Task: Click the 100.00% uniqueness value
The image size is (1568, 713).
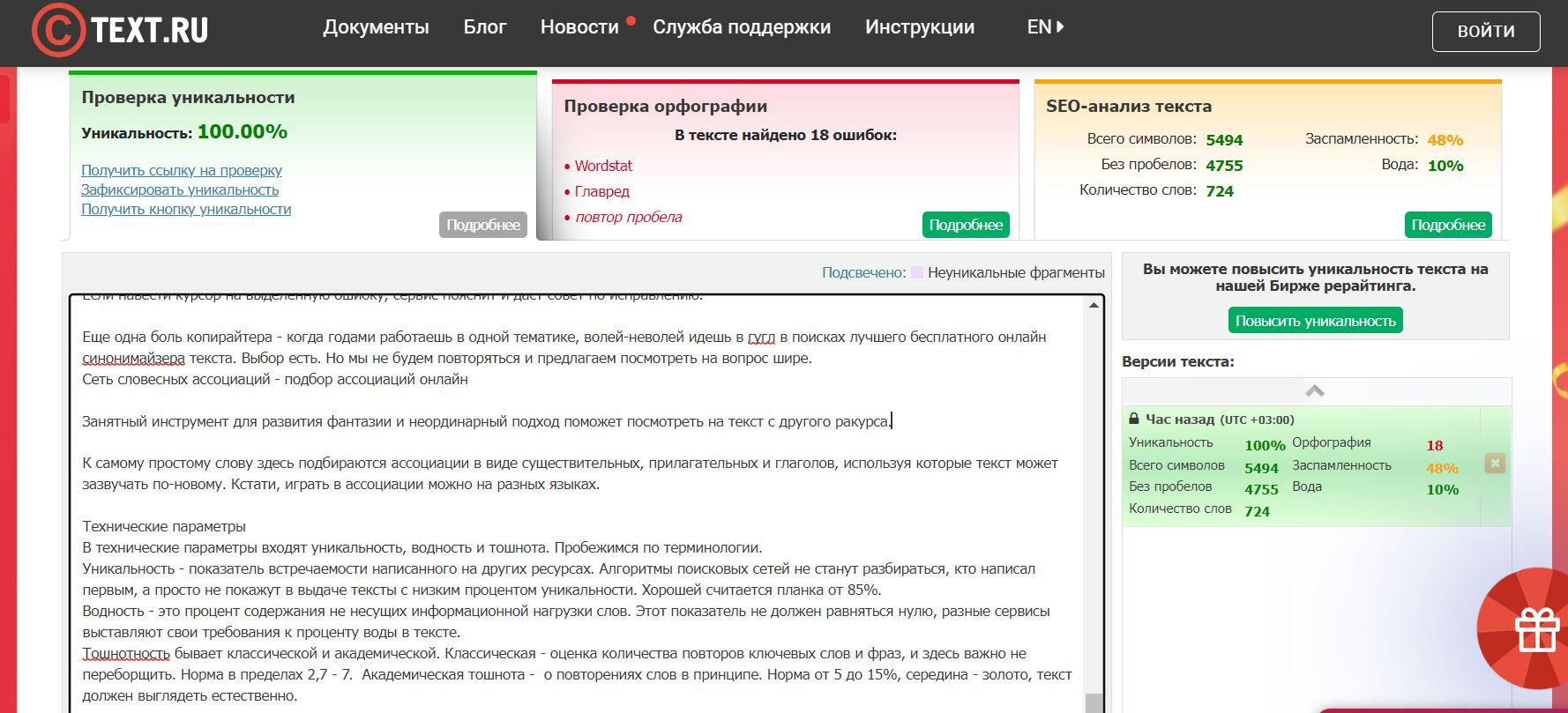Action: (x=243, y=132)
